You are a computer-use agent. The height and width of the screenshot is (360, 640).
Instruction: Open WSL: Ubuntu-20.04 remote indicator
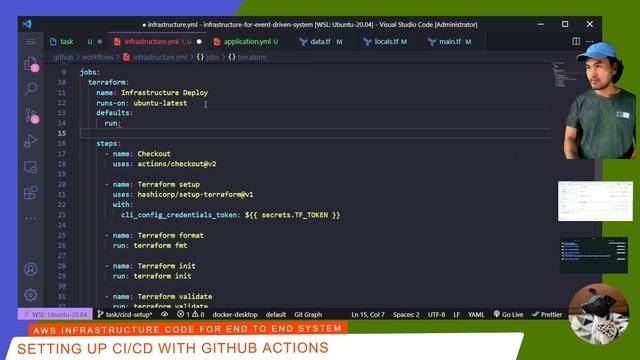point(55,314)
